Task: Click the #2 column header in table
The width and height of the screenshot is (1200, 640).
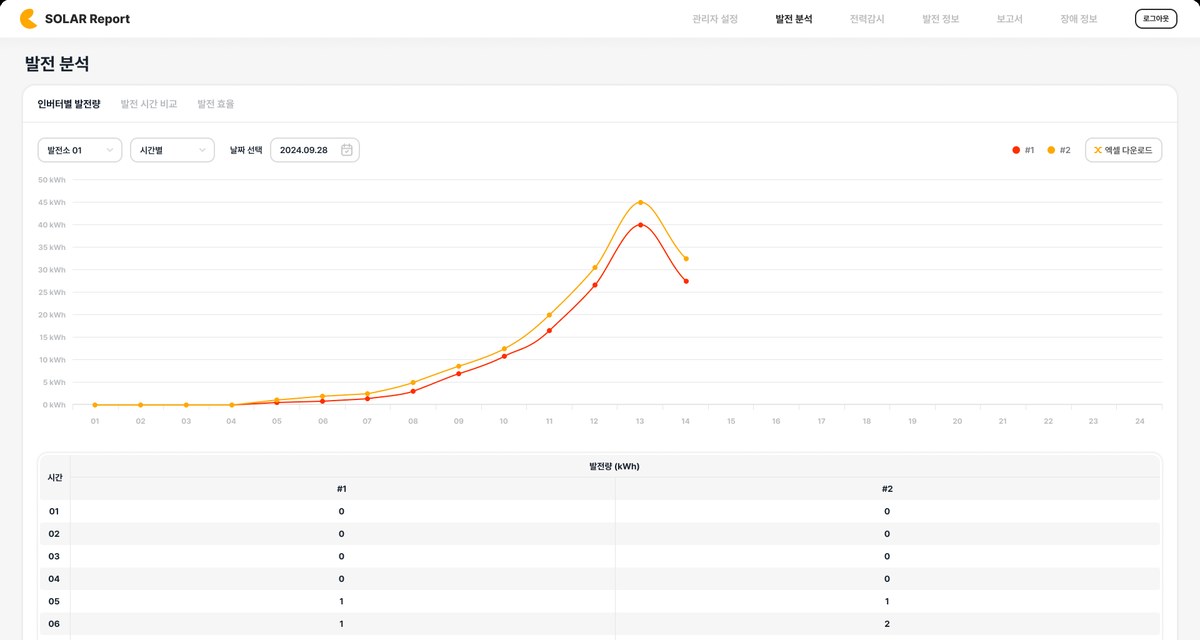Action: (x=887, y=489)
